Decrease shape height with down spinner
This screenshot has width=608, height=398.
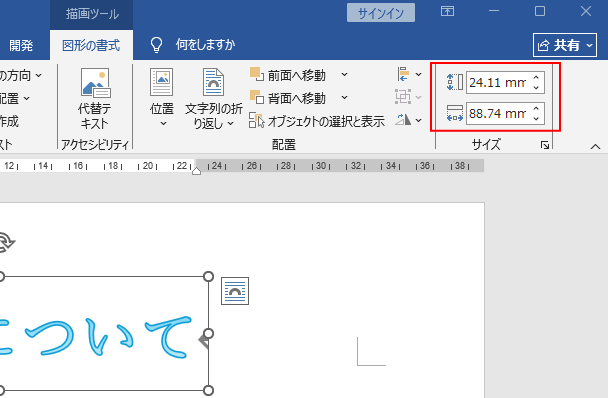click(536, 88)
